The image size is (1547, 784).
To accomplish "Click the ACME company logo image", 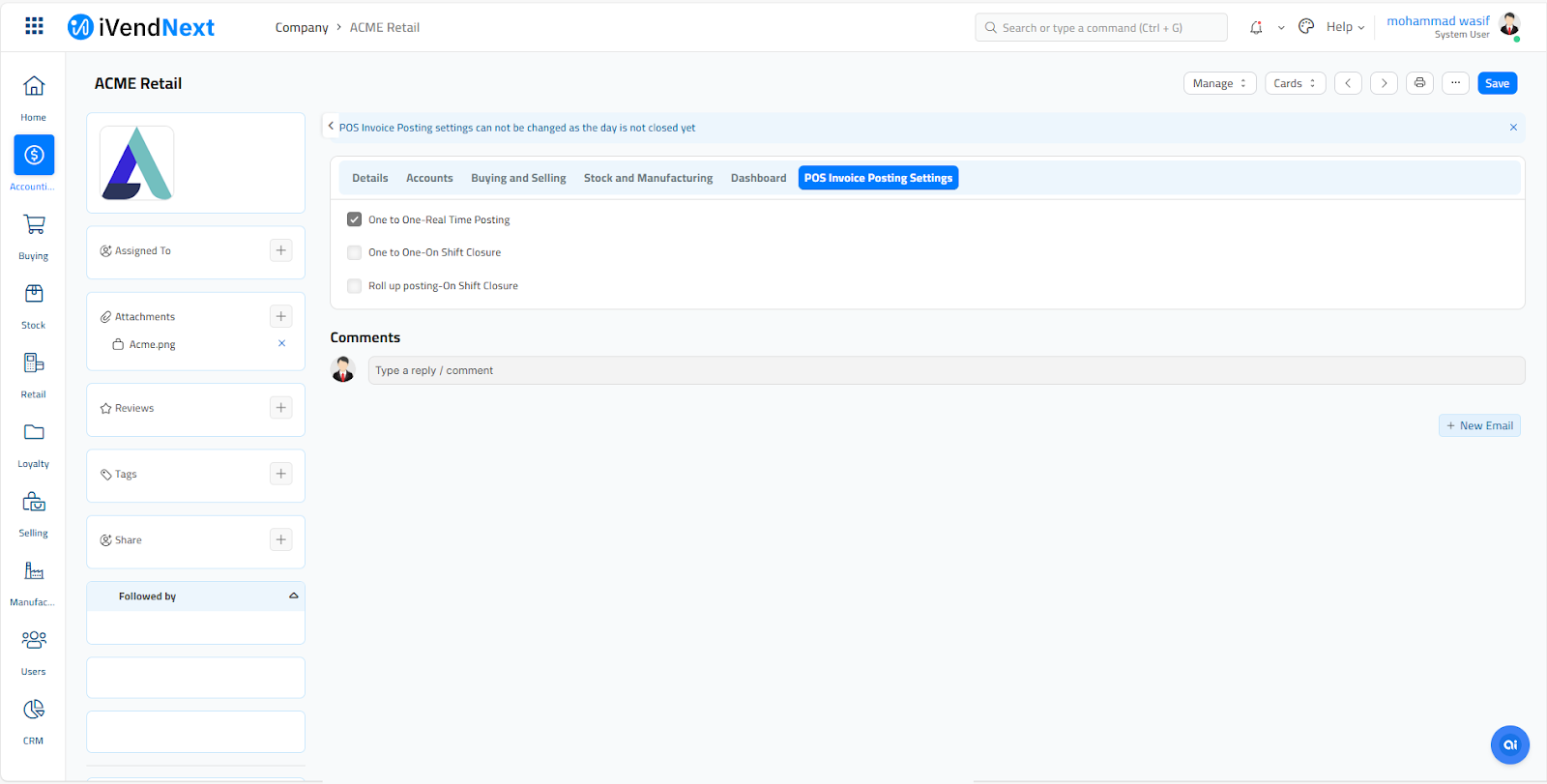I will pyautogui.click(x=137, y=163).
